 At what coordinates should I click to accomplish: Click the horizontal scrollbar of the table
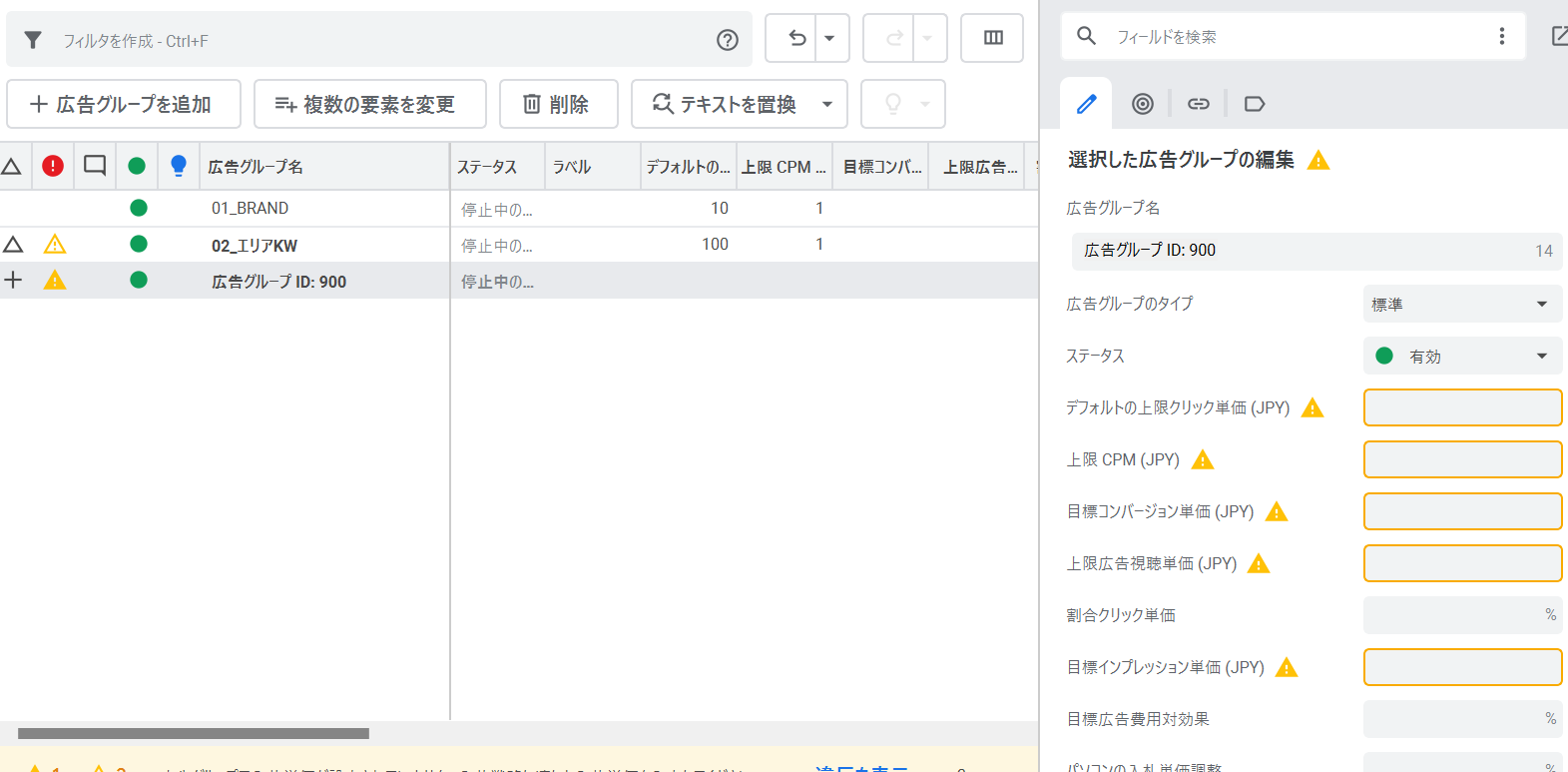tap(194, 733)
